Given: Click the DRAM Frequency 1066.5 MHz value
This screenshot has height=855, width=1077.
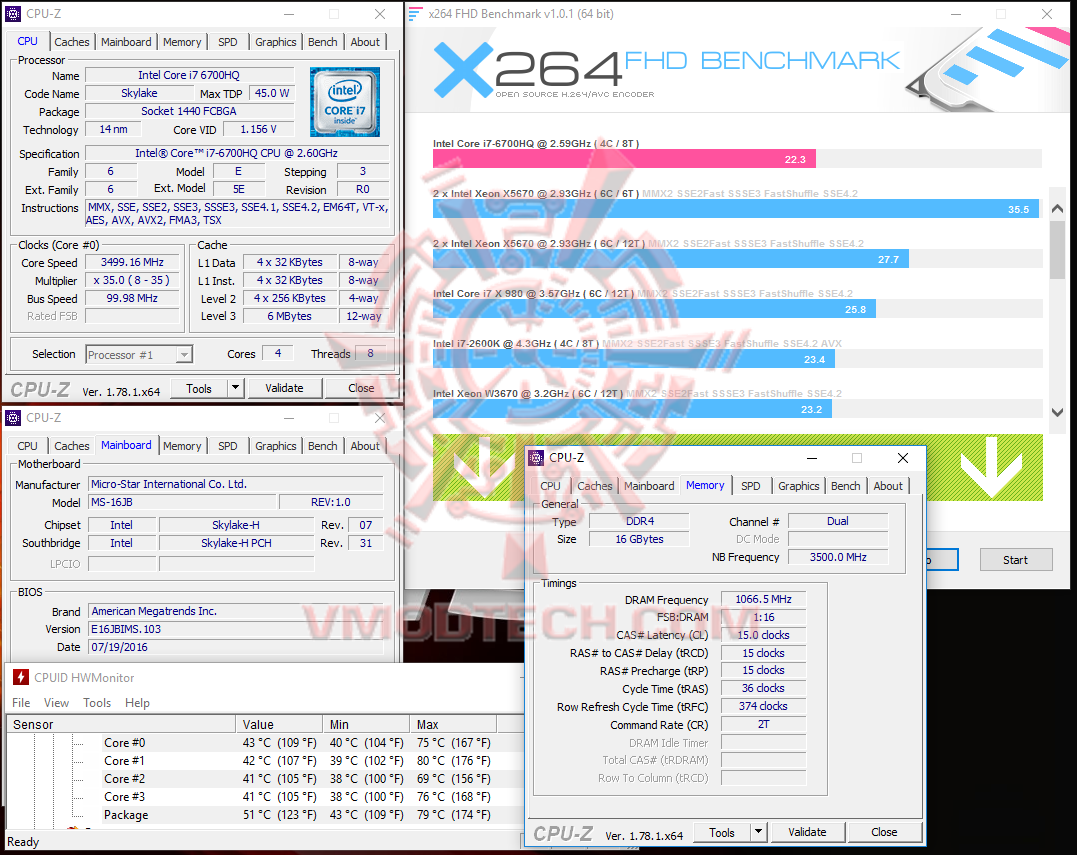Looking at the screenshot, I should [763, 599].
